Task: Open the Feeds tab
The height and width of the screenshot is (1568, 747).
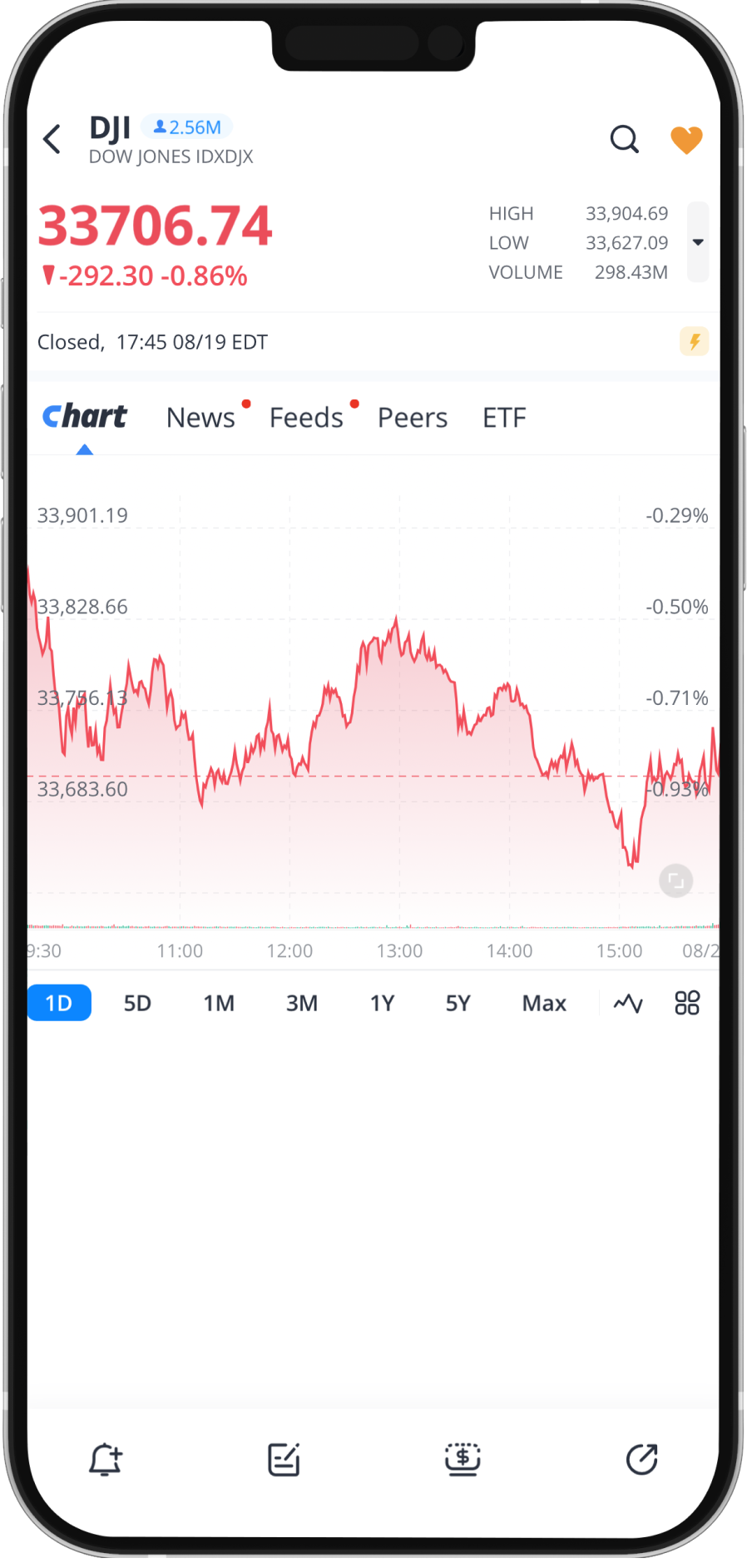Action: click(x=306, y=418)
